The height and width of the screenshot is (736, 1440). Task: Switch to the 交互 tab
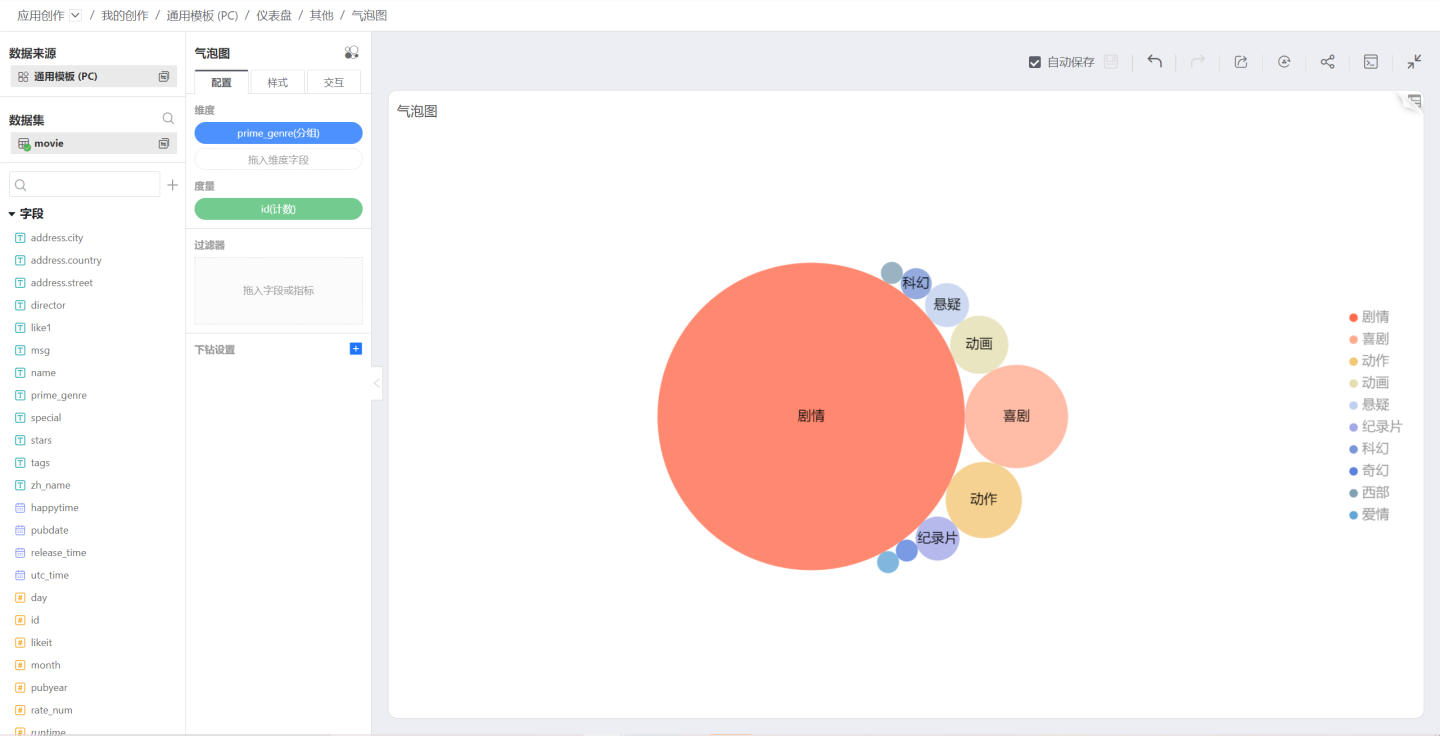pos(333,83)
